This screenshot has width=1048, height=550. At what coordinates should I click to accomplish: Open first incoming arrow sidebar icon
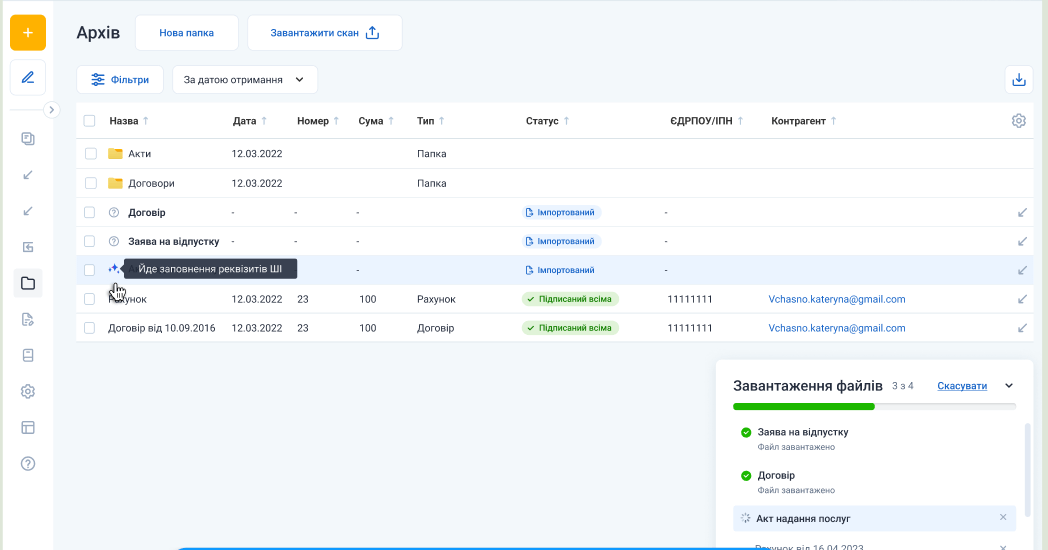(28, 175)
